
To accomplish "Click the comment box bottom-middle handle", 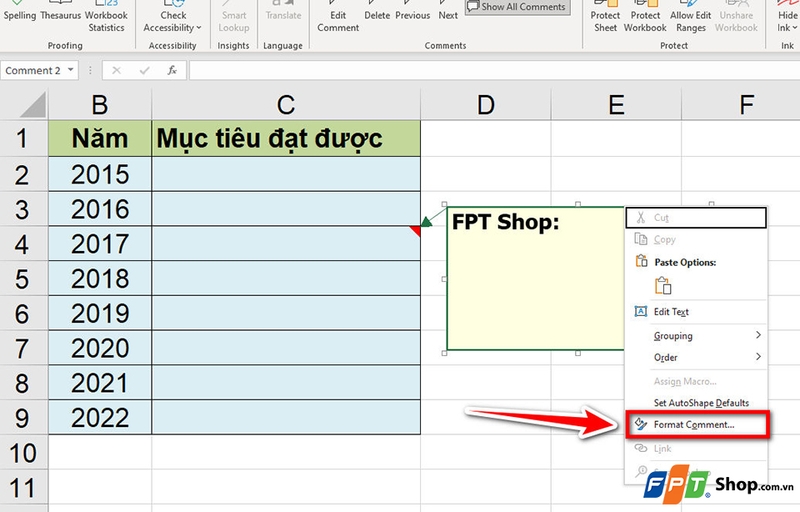I will coord(578,353).
